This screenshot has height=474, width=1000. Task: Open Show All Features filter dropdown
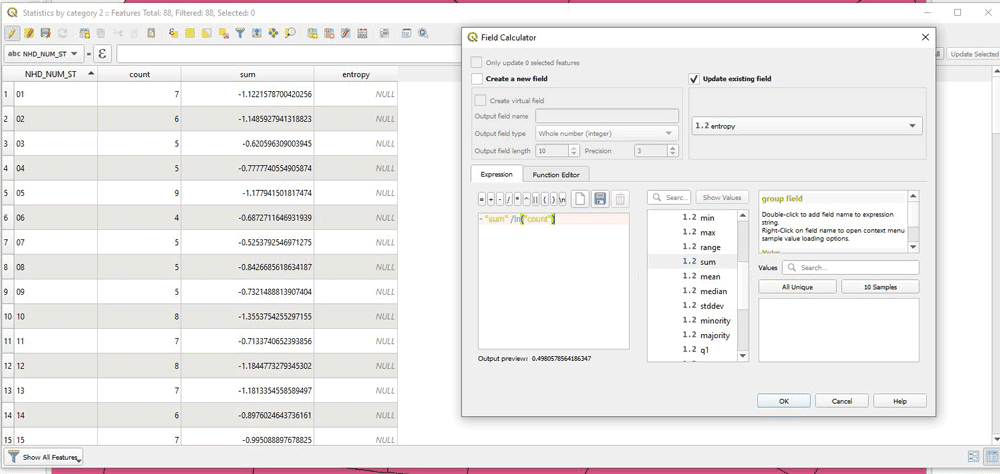click(43, 457)
